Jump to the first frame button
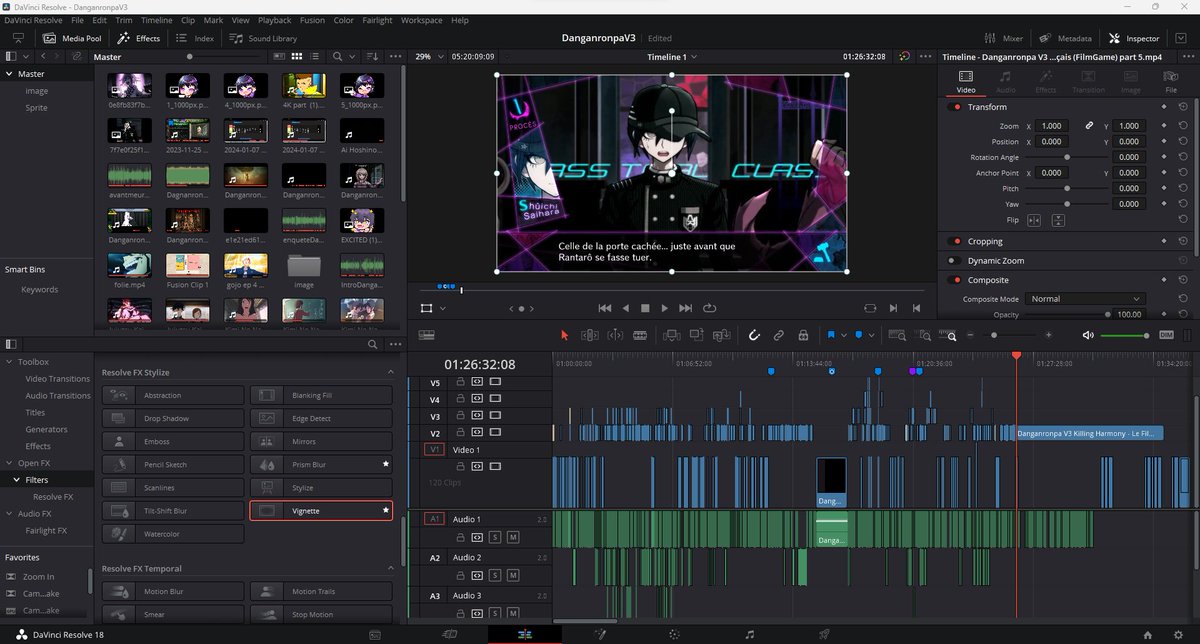This screenshot has height=644, width=1200. tap(604, 308)
